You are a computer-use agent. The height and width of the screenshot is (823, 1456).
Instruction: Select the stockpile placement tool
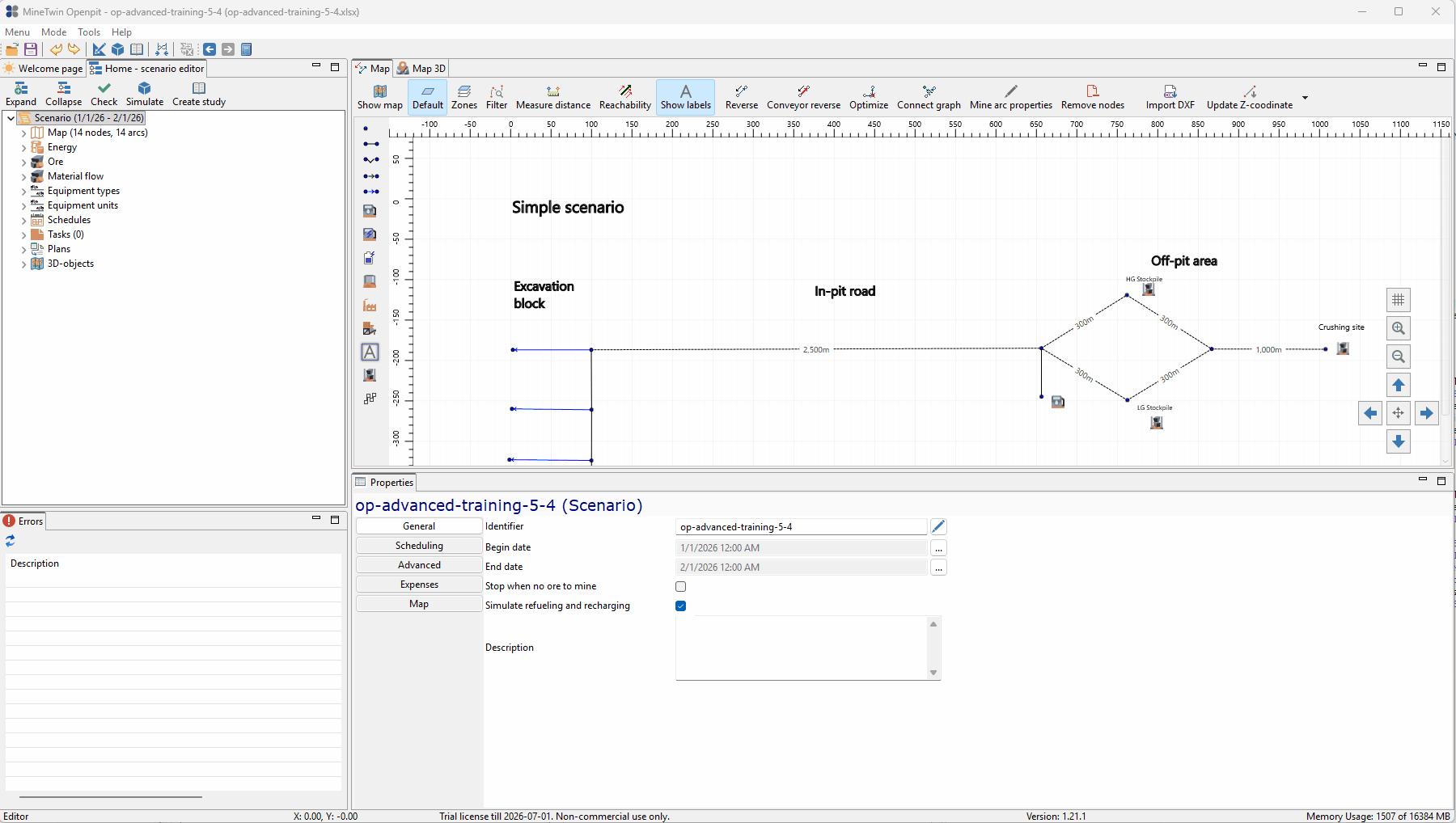(370, 281)
